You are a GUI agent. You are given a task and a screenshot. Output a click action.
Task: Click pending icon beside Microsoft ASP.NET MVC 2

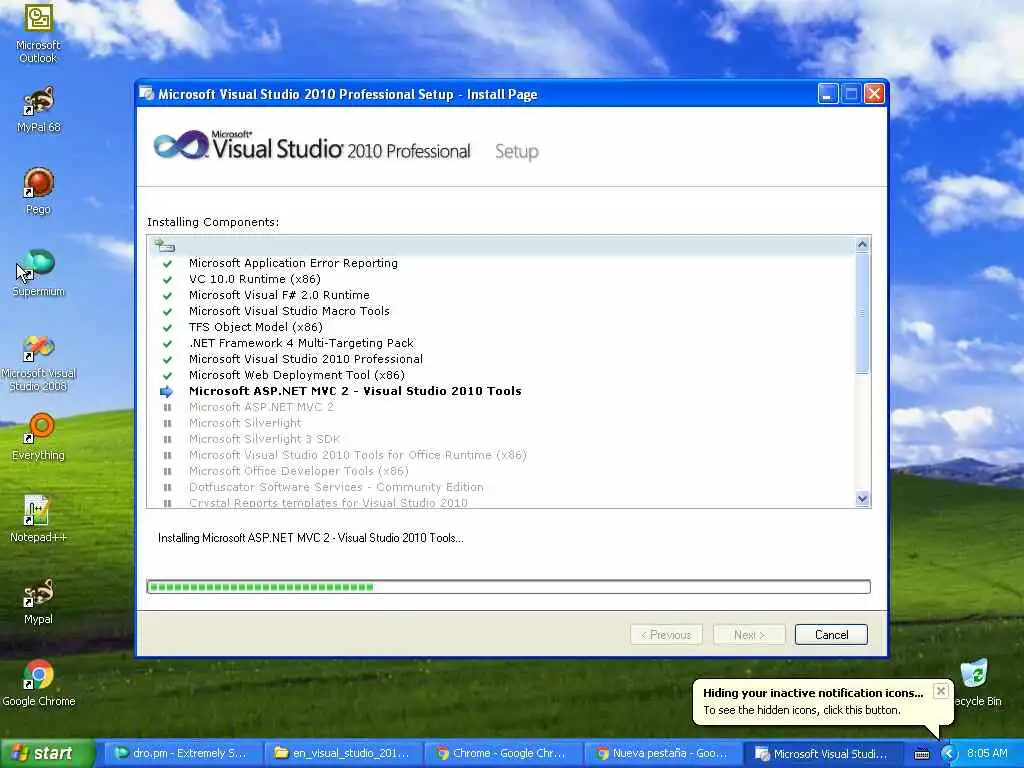167,408
